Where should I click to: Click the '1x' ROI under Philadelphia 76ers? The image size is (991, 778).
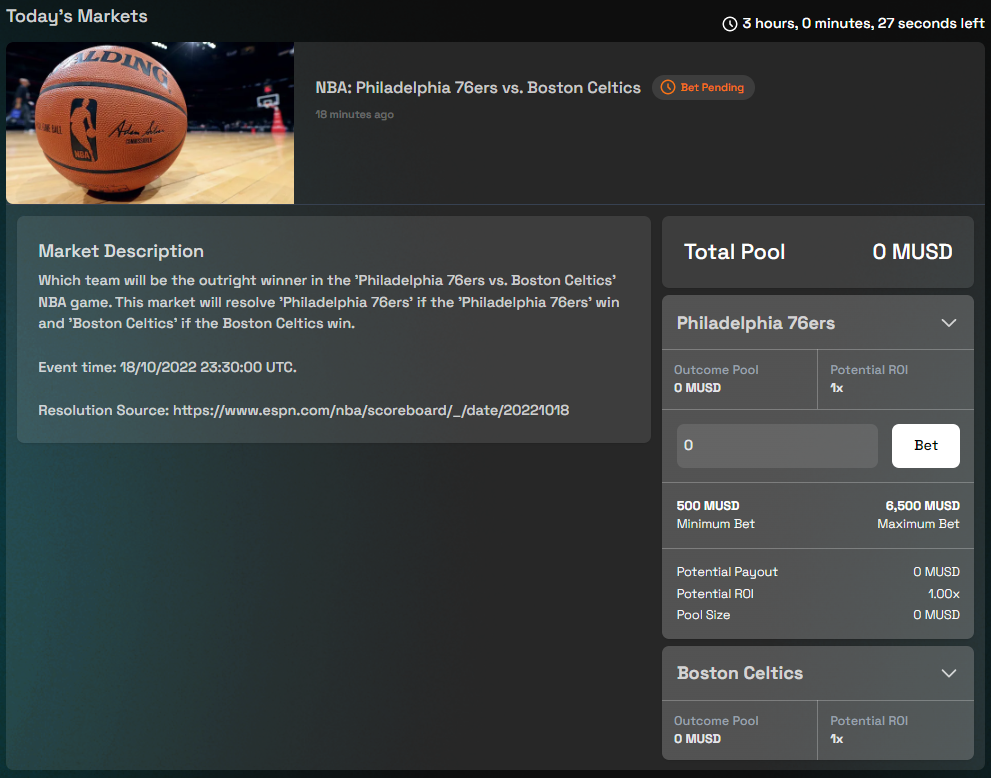837,388
